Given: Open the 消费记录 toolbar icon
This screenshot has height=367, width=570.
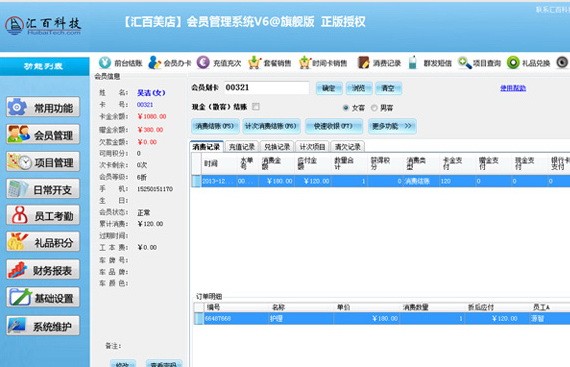Looking at the screenshot, I should click(x=363, y=62).
